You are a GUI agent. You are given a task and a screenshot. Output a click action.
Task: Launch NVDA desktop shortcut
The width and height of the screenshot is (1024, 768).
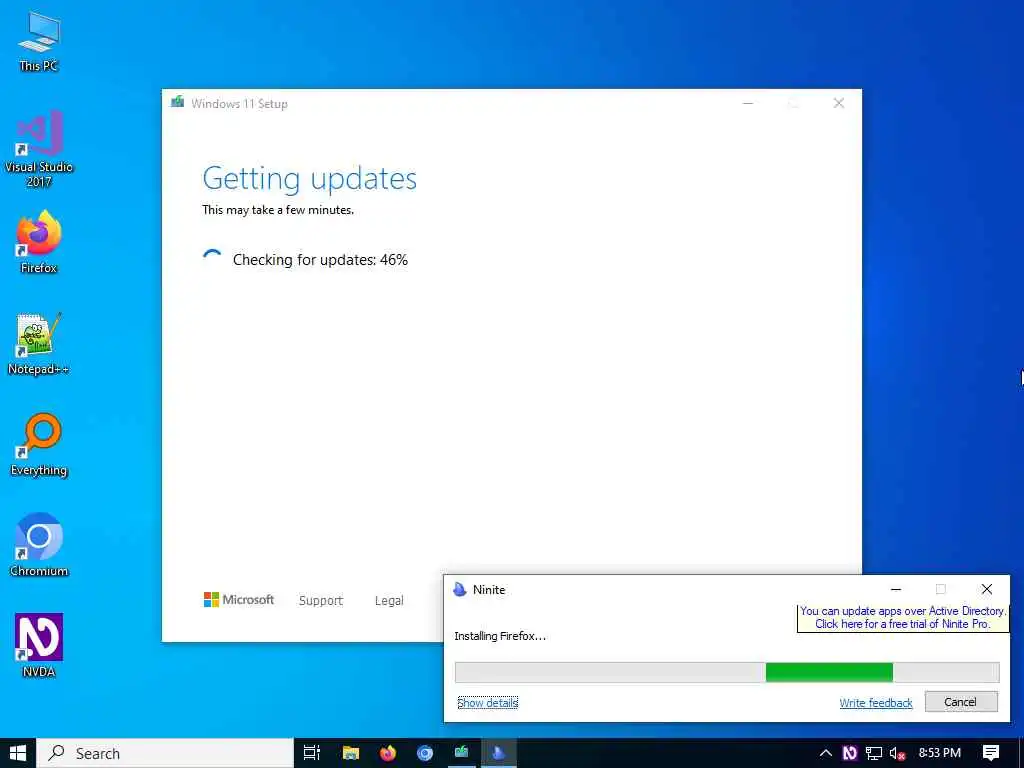coord(39,646)
